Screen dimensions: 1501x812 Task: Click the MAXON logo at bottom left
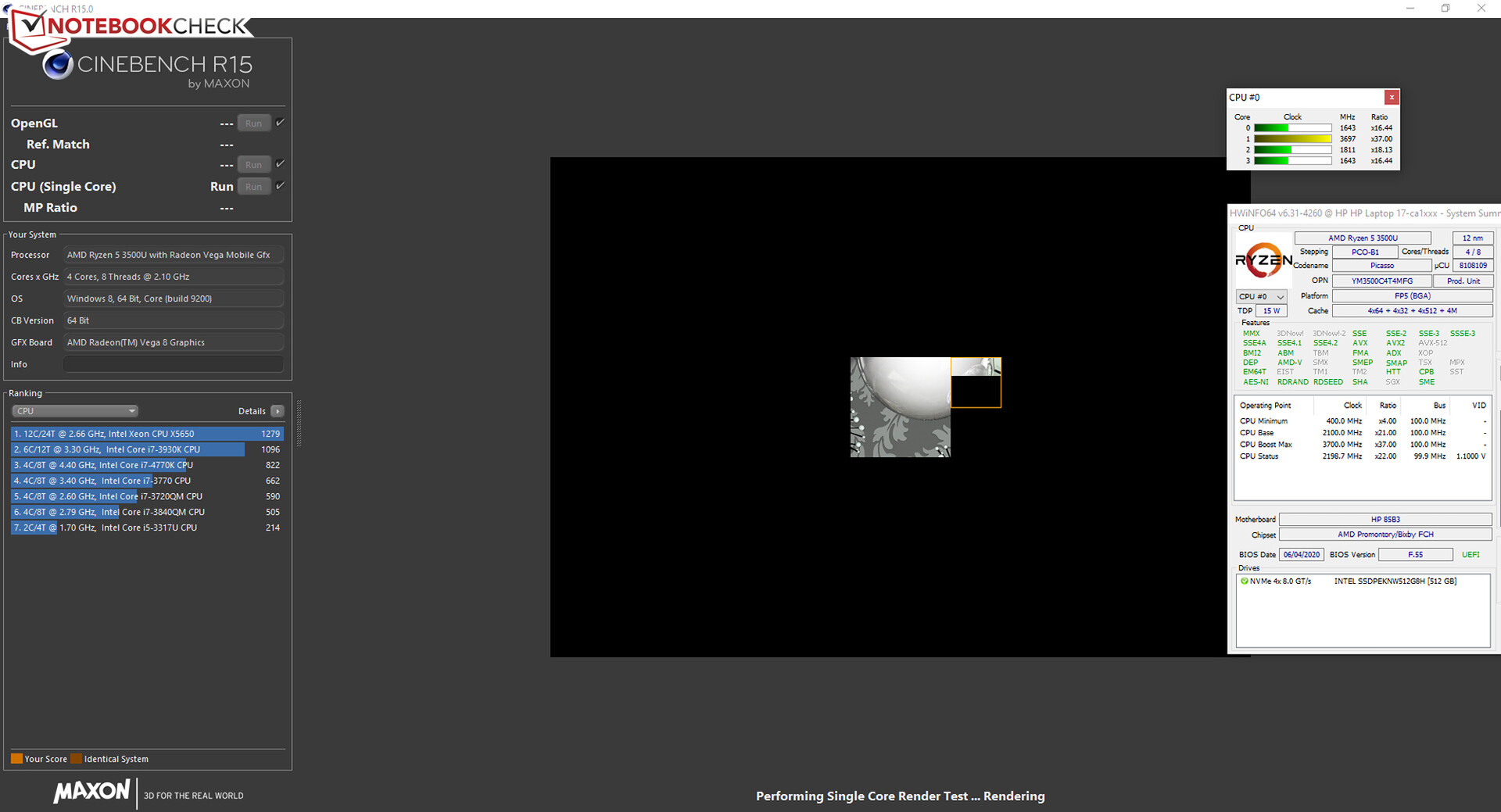click(x=91, y=791)
